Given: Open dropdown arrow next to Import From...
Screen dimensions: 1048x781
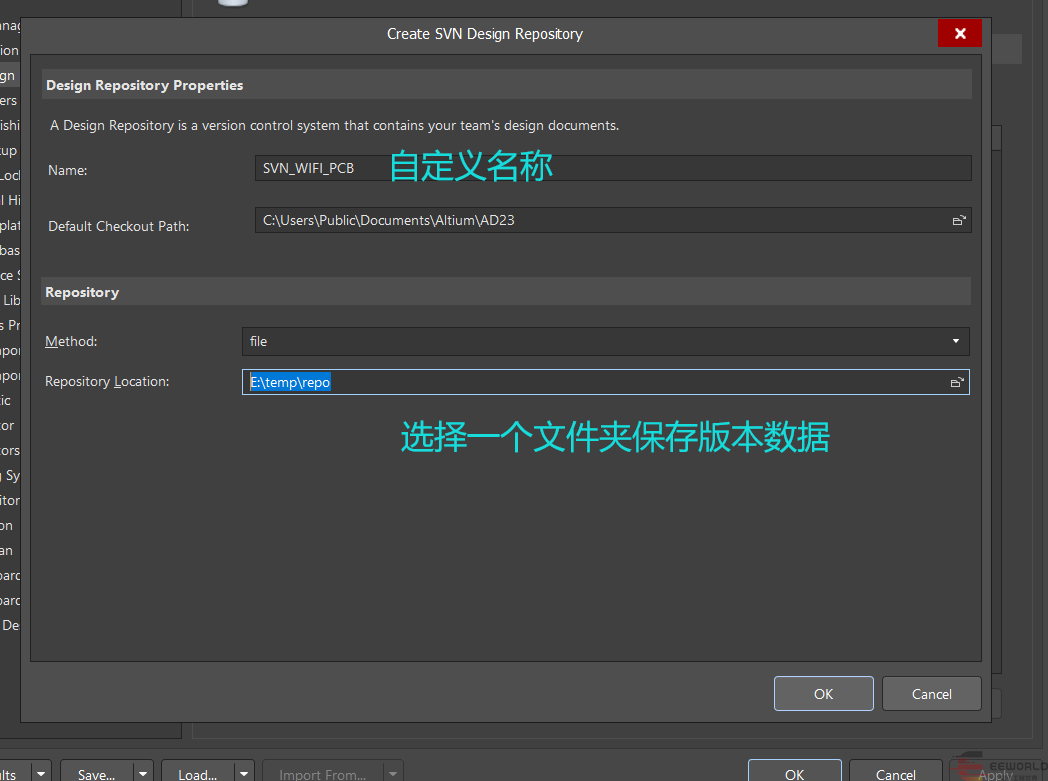Looking at the screenshot, I should 394,773.
